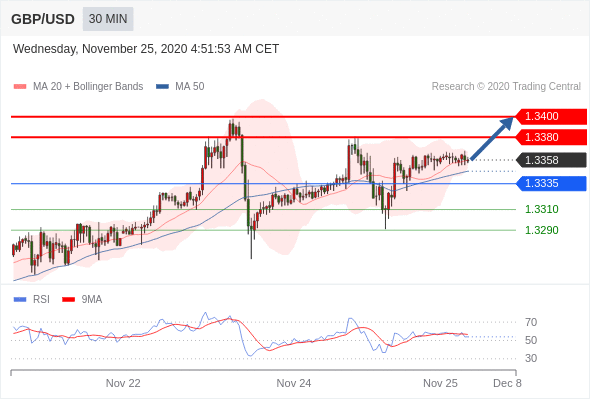Viewport: 590px width, 400px height.
Task: Click the MA 50 legend label
Action: pos(190,87)
